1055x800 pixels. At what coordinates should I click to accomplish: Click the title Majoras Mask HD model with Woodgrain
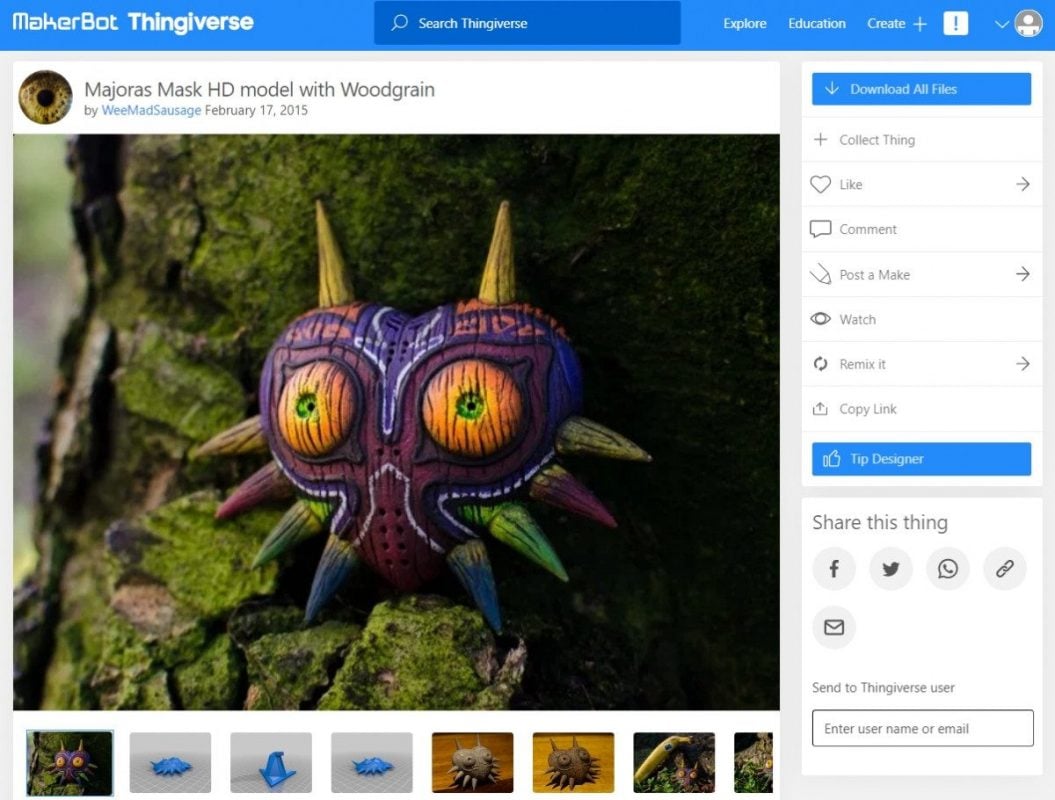point(259,89)
